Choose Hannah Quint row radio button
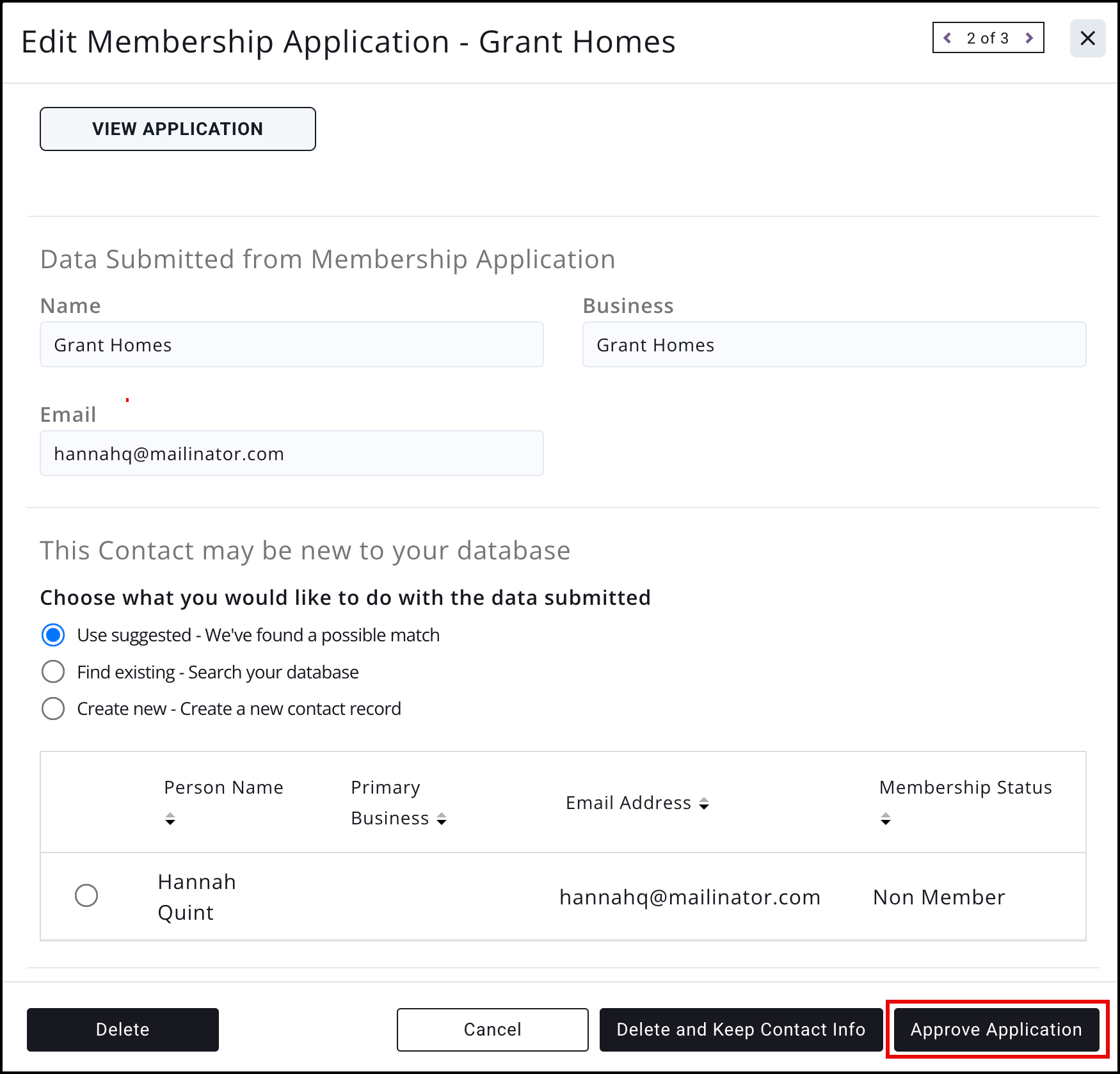The width and height of the screenshot is (1120, 1074). tap(86, 895)
